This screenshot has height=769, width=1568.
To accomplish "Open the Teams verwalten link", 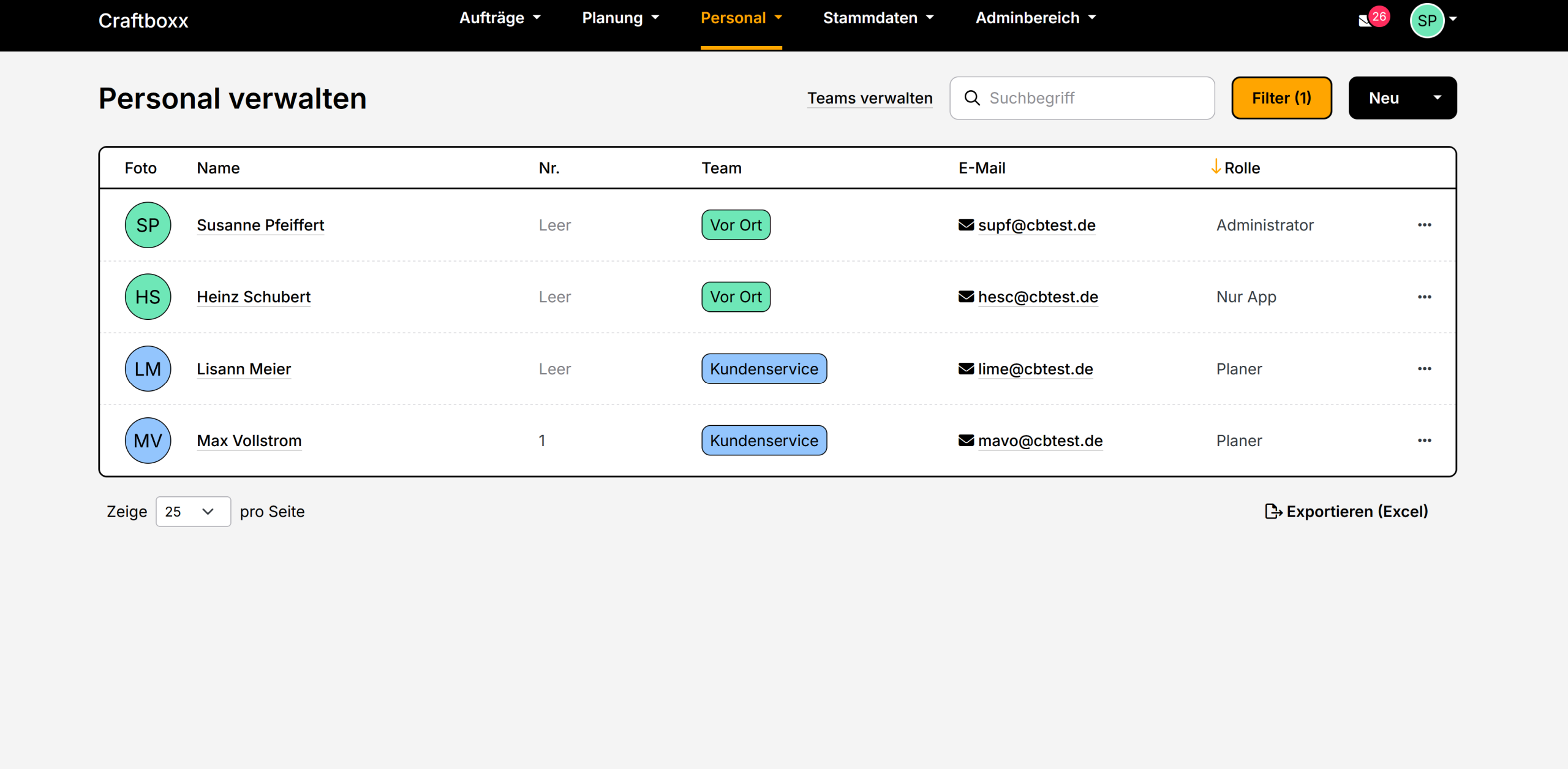I will [869, 98].
